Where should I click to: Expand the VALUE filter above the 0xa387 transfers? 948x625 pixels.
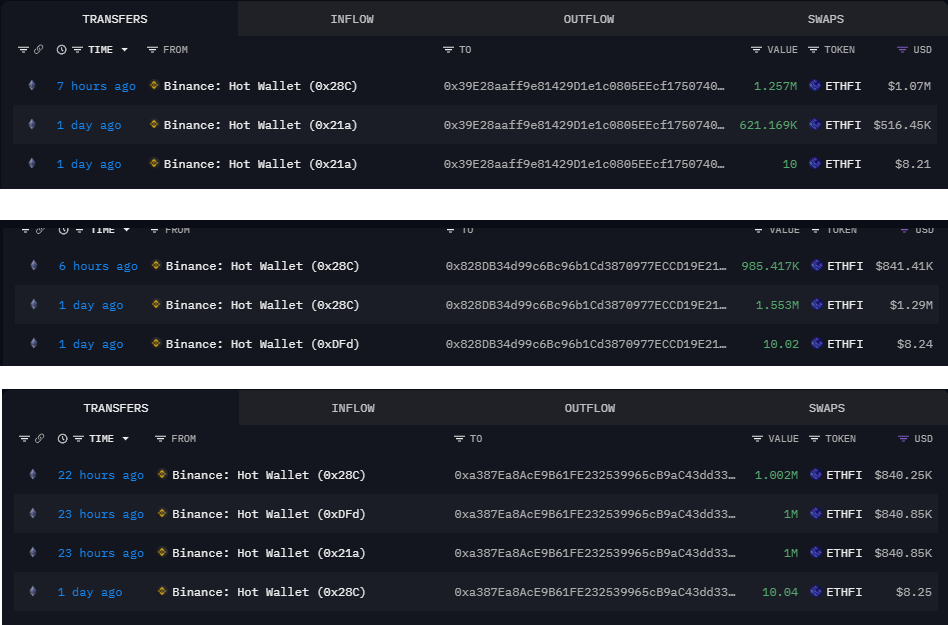tap(759, 439)
